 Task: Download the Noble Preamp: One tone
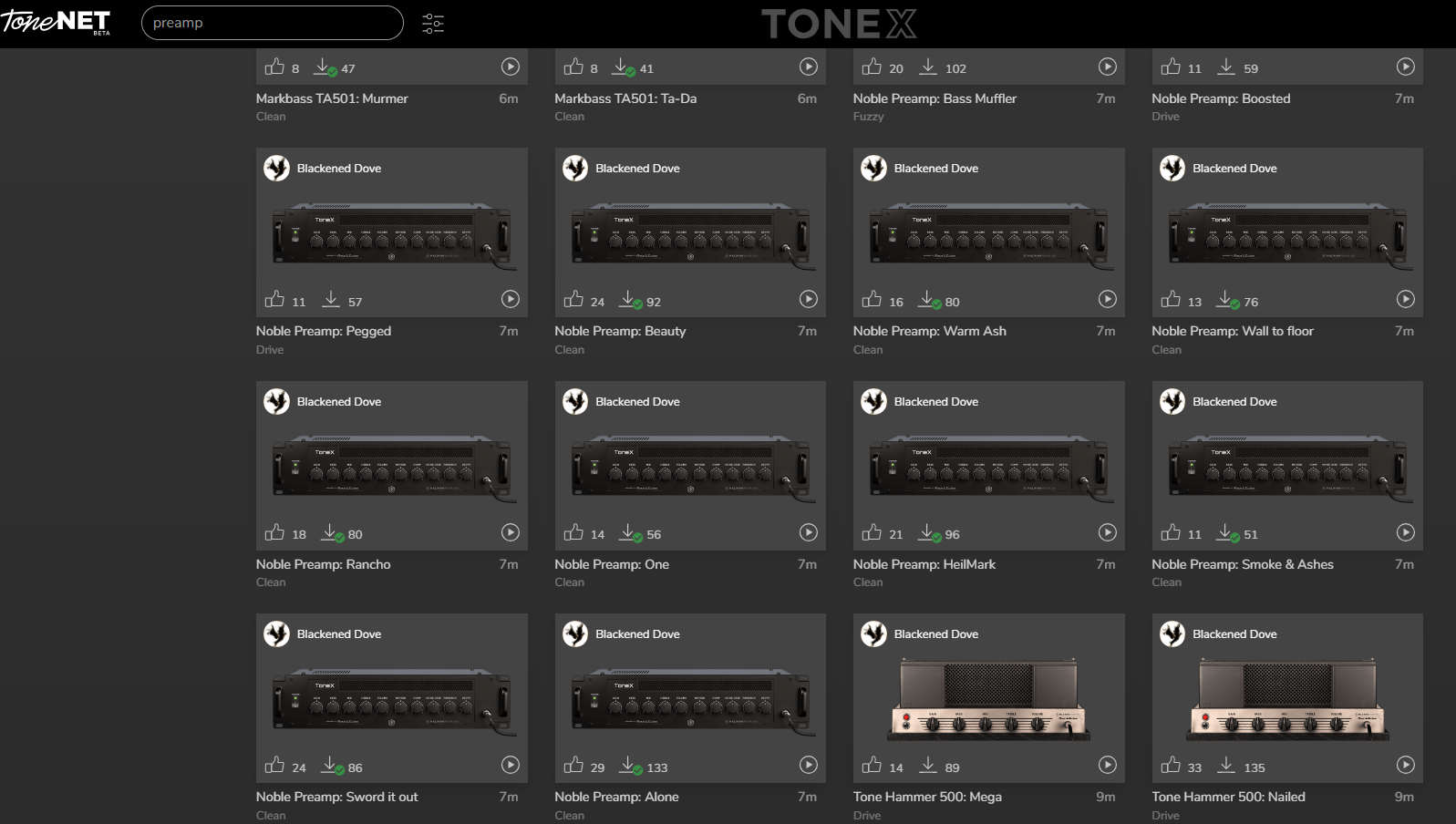(630, 533)
